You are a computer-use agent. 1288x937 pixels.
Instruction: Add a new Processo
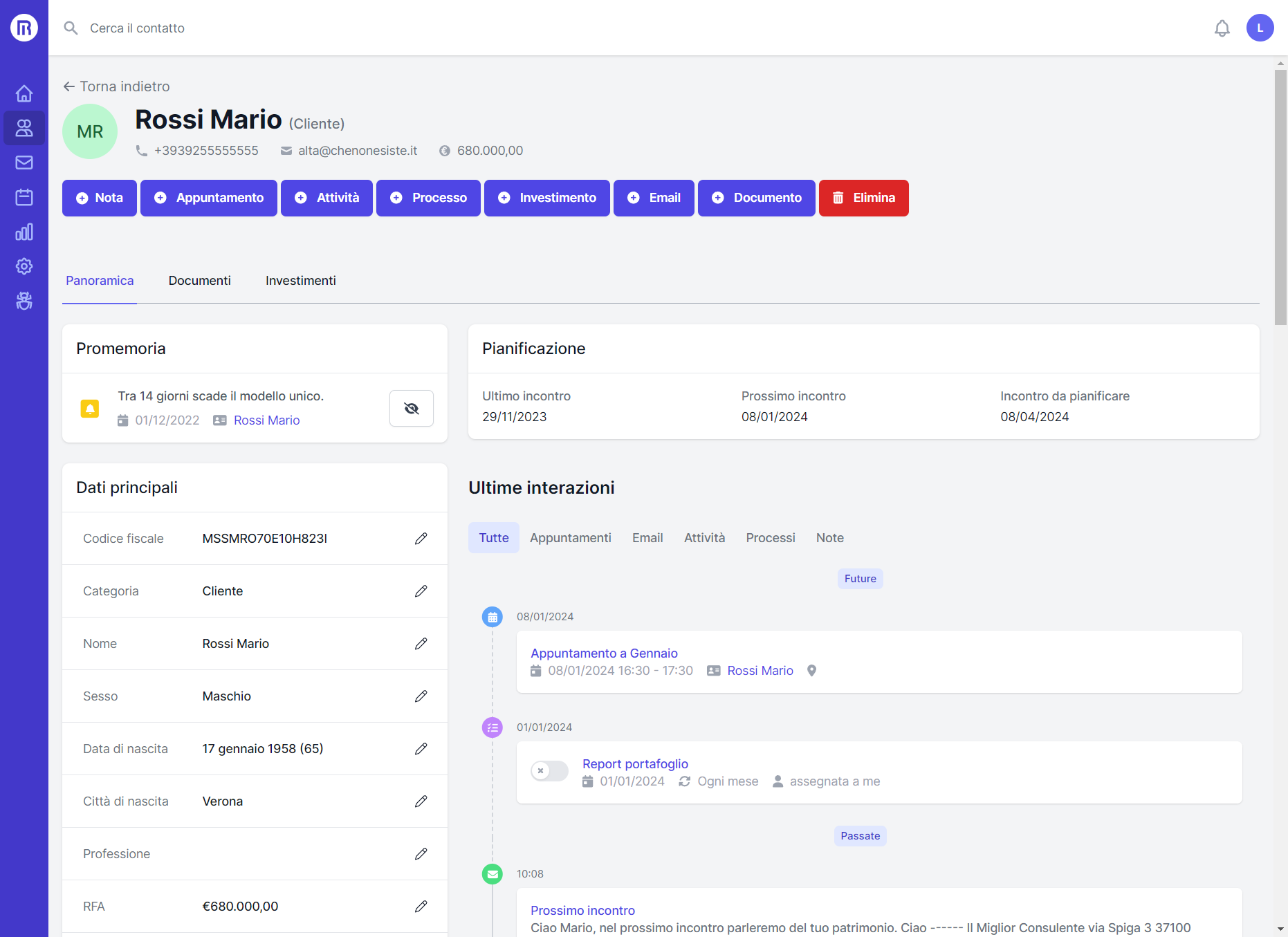click(x=428, y=198)
